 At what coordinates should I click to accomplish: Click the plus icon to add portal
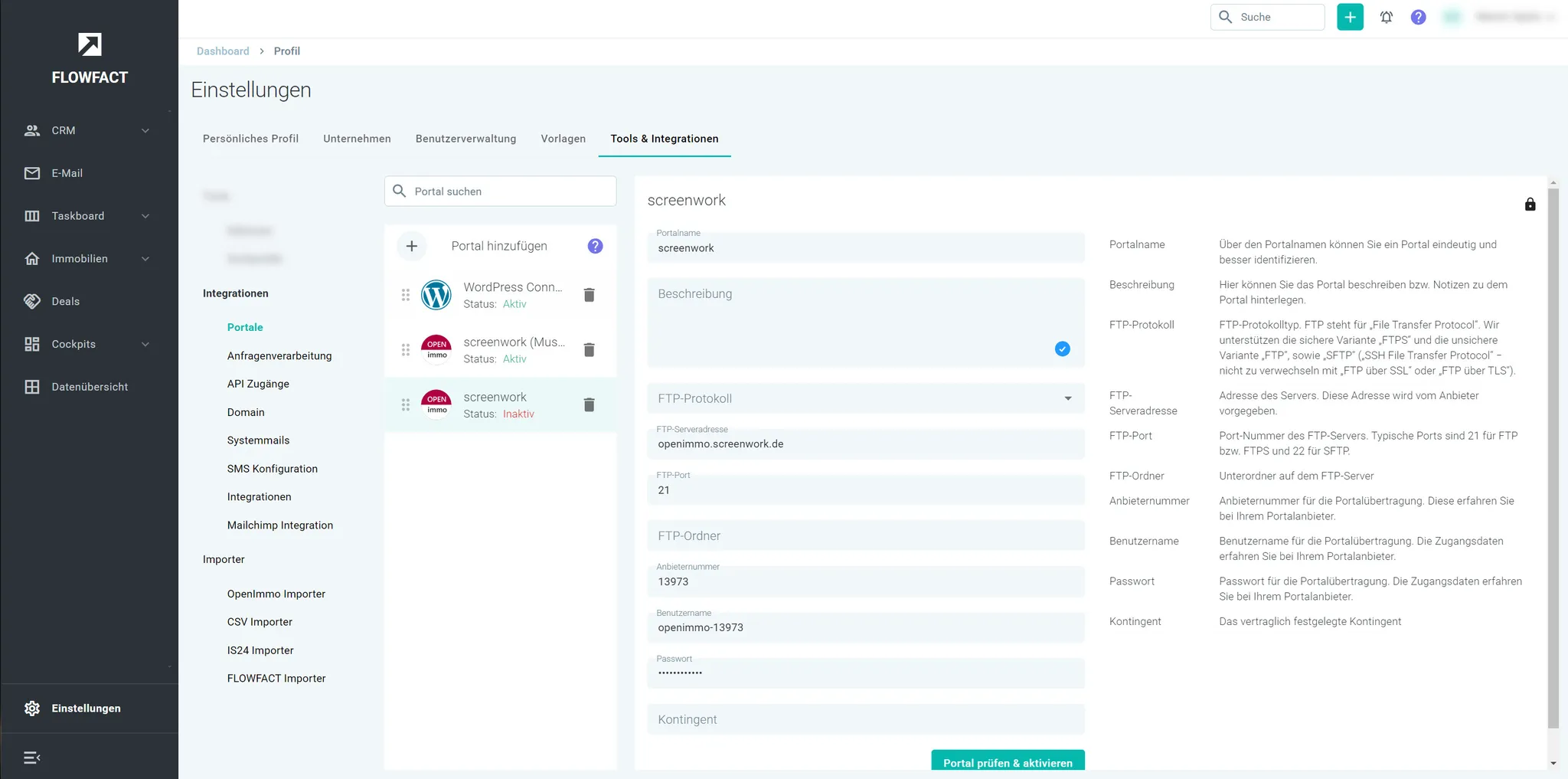coord(412,246)
